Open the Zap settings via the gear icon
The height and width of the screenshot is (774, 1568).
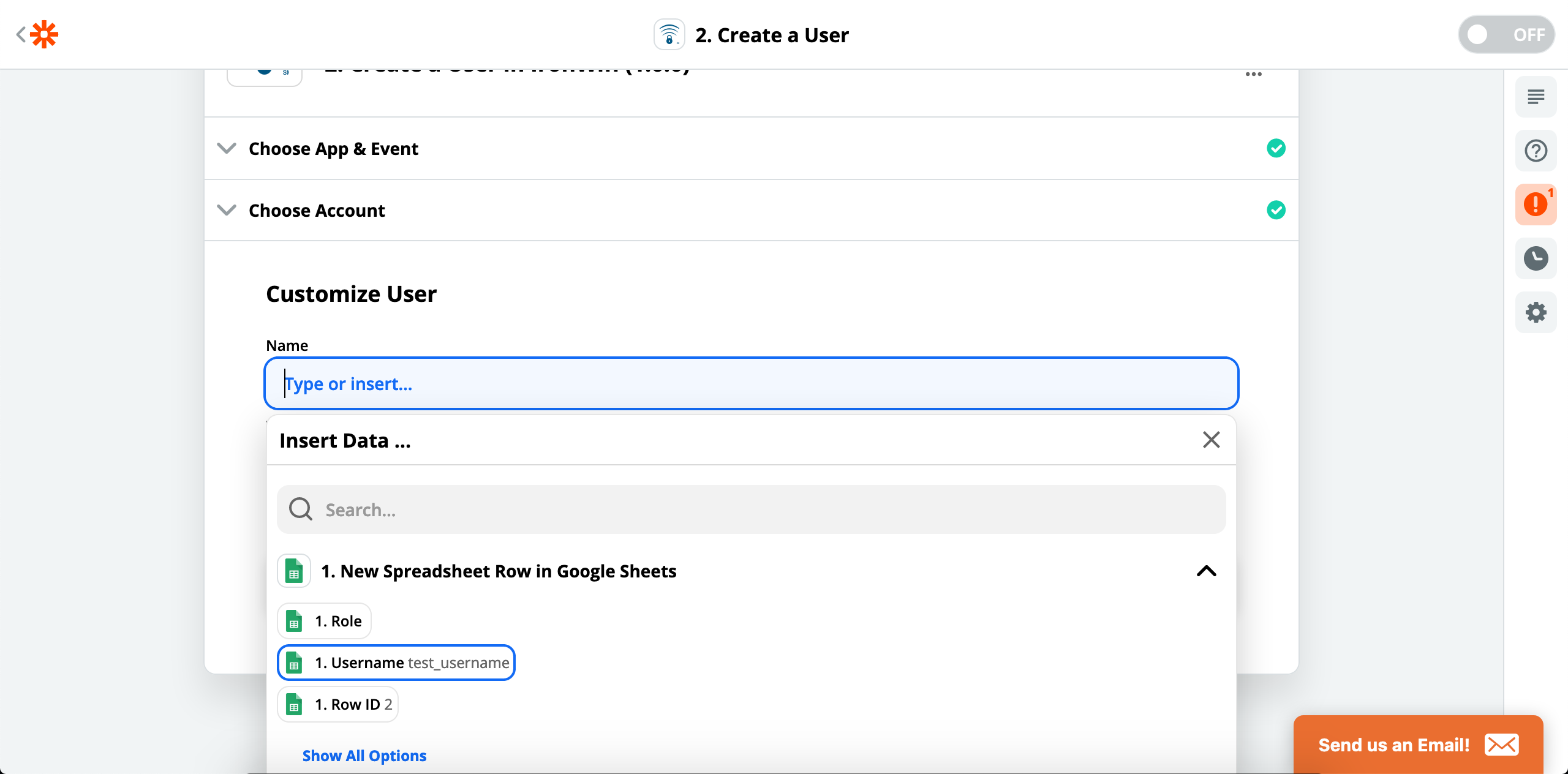pos(1536,312)
